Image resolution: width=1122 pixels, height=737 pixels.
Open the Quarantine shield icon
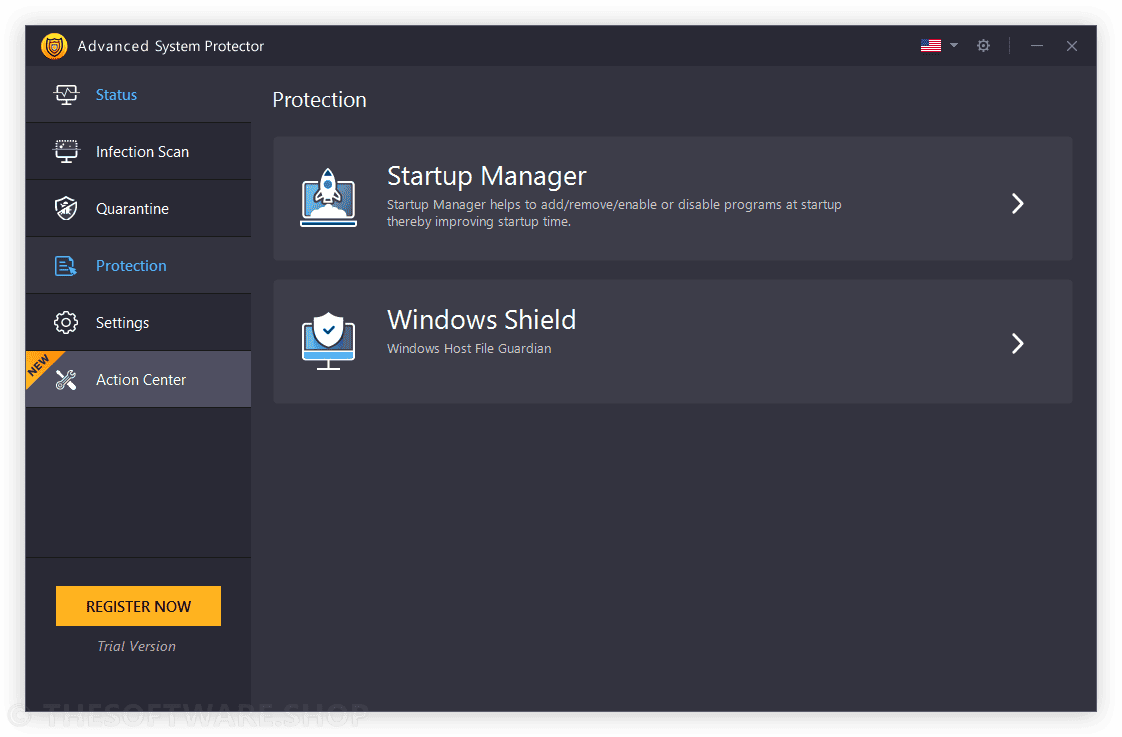66,208
